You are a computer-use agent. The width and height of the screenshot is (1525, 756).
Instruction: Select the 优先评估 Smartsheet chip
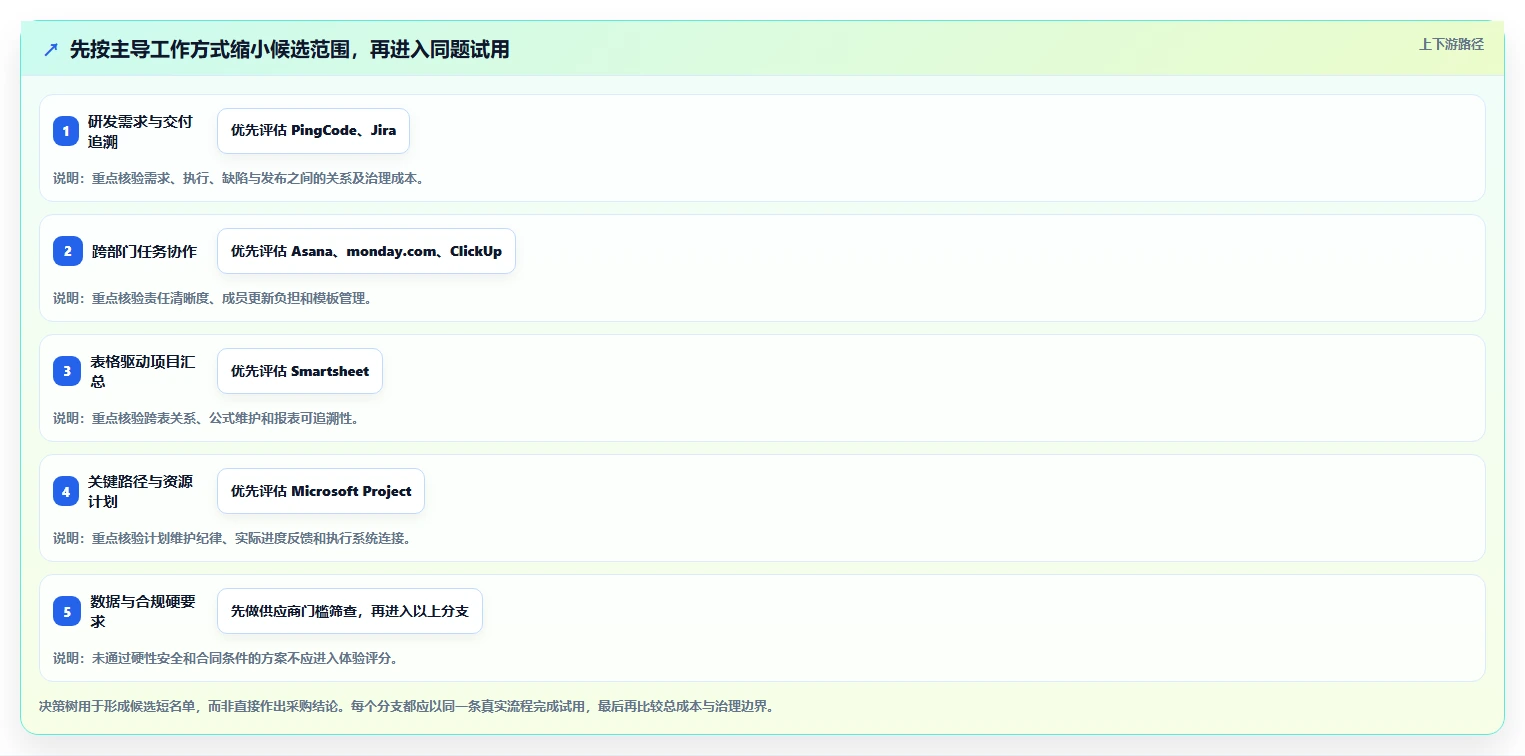point(300,371)
